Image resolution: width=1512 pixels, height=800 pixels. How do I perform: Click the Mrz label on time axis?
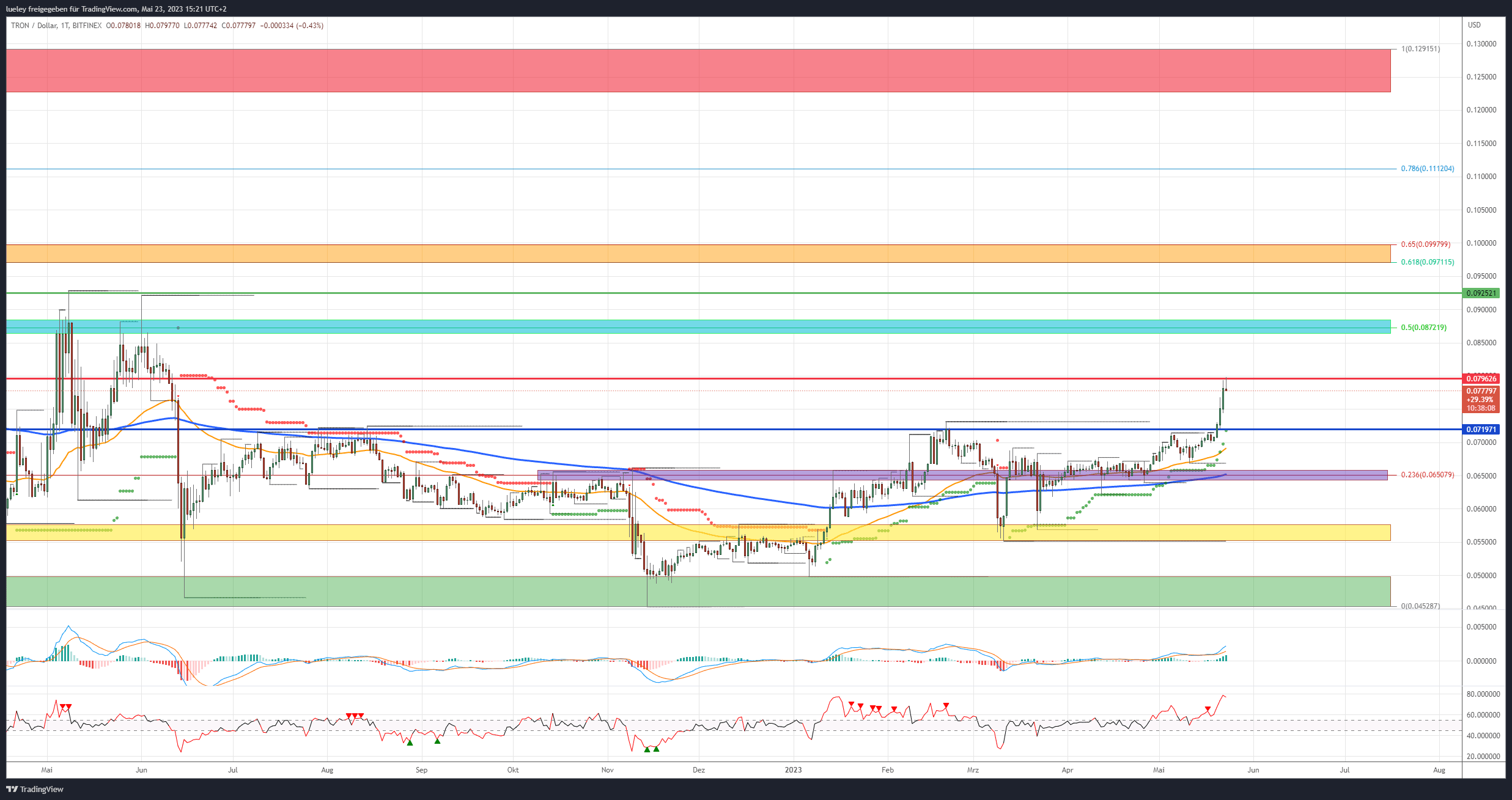[973, 770]
